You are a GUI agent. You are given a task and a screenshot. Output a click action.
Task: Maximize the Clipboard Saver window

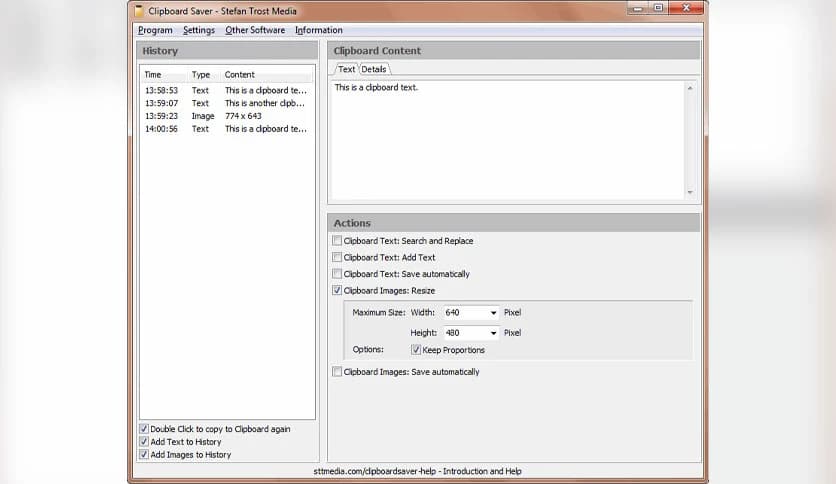(658, 8)
